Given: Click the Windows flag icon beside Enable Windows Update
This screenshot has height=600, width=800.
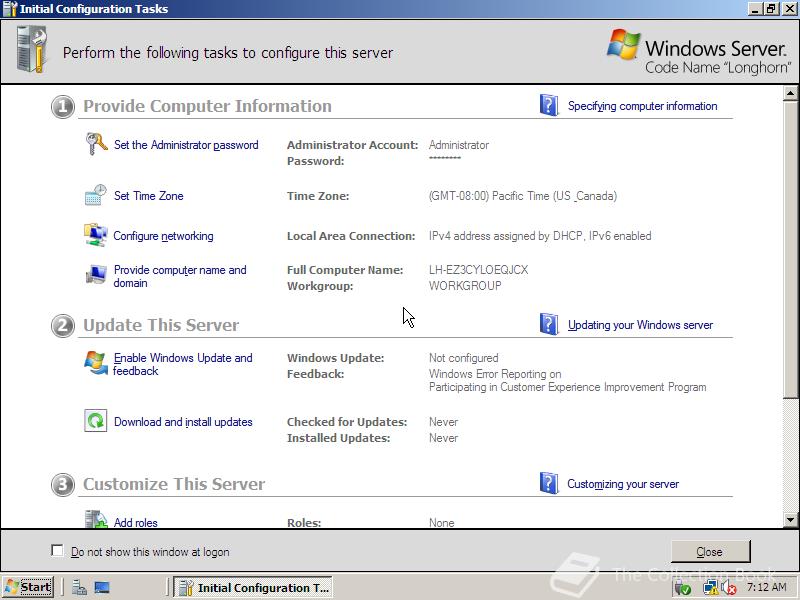Looking at the screenshot, I should click(x=95, y=363).
